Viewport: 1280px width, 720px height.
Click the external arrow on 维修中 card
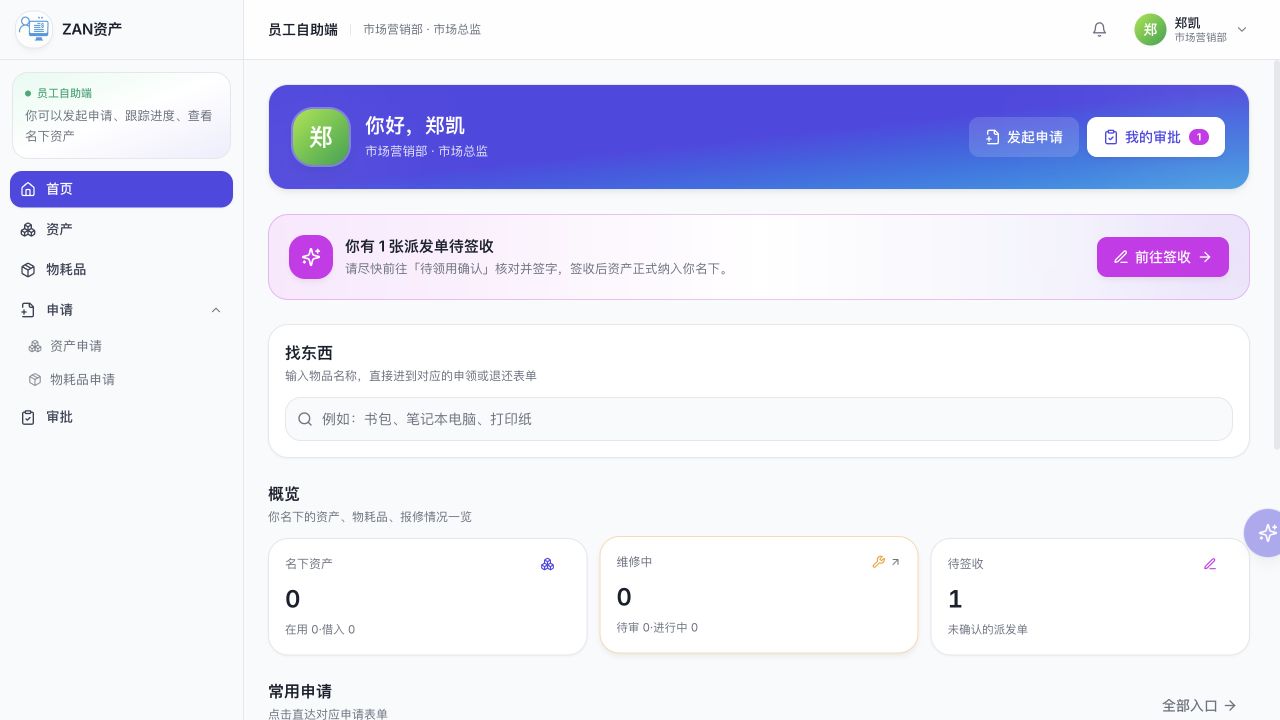(896, 562)
